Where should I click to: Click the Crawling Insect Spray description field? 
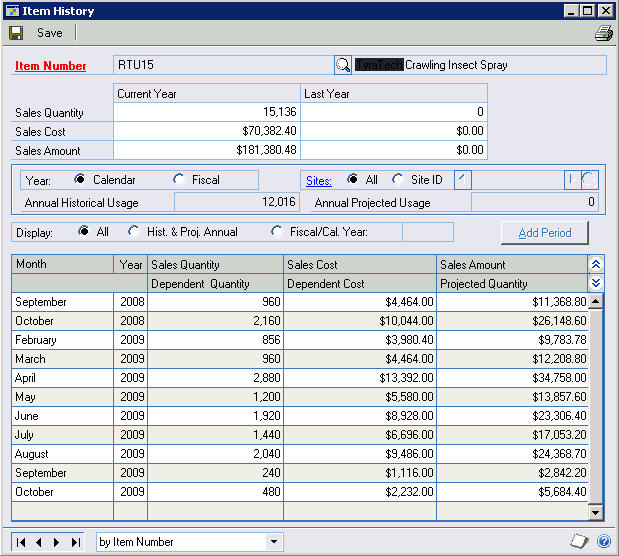(479, 65)
